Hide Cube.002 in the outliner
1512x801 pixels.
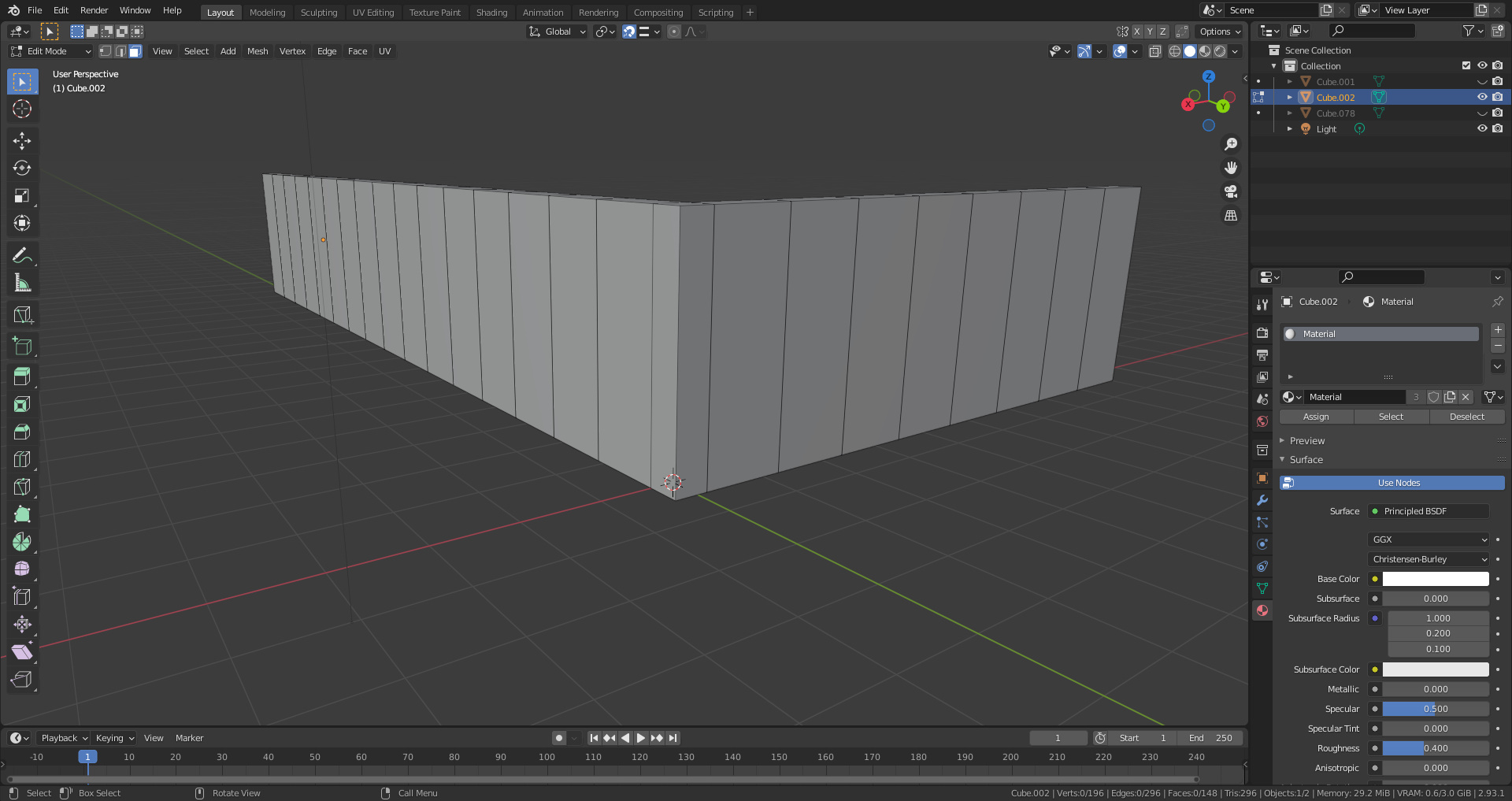tap(1481, 97)
